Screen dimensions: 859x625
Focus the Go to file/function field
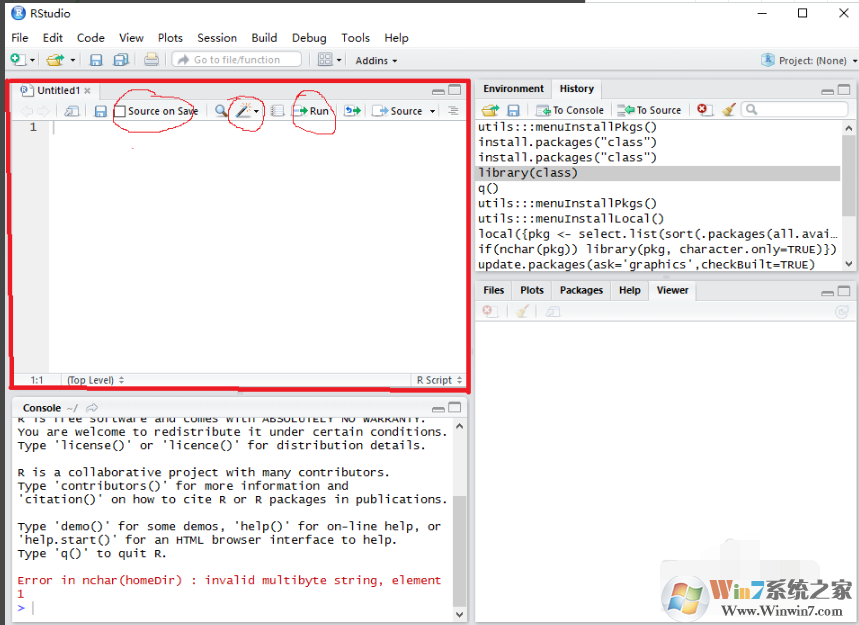click(x=237, y=60)
